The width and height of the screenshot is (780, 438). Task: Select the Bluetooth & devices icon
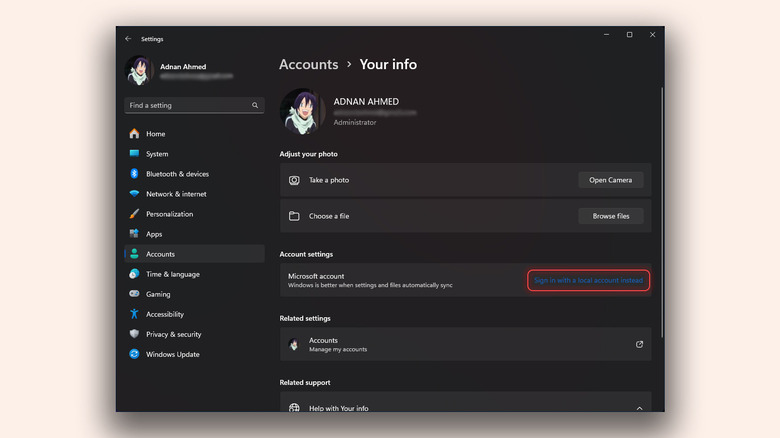click(134, 174)
